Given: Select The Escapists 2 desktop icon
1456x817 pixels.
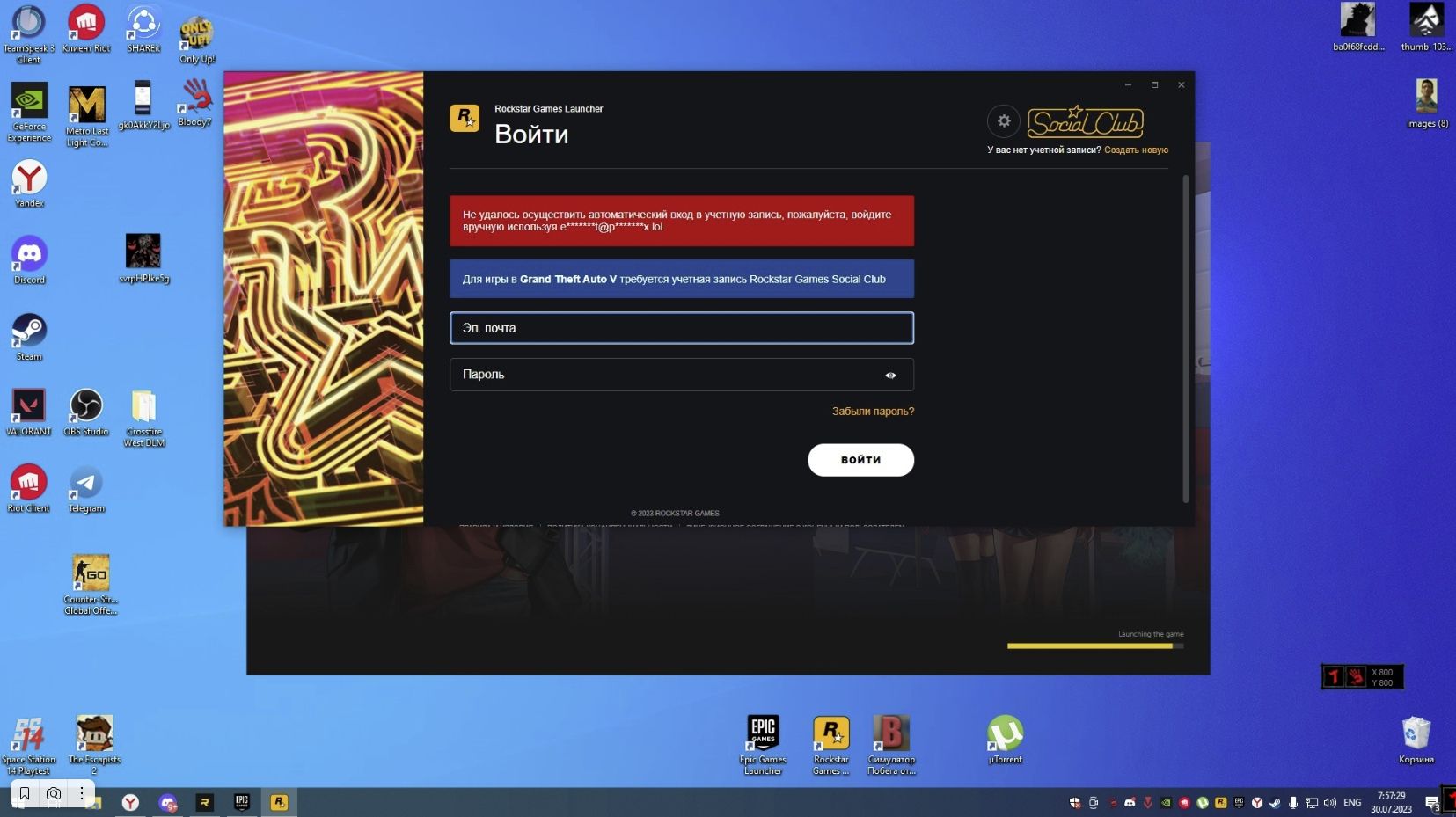Looking at the screenshot, I should point(94,746).
